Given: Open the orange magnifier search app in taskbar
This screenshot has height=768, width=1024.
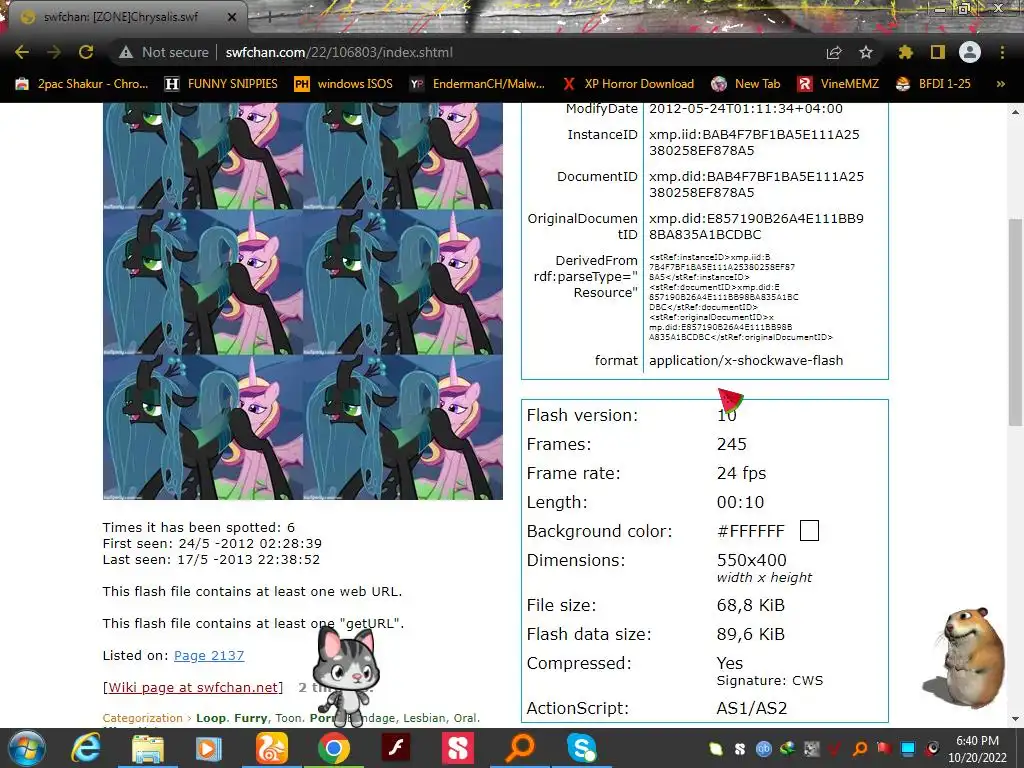Looking at the screenshot, I should click(520, 748).
